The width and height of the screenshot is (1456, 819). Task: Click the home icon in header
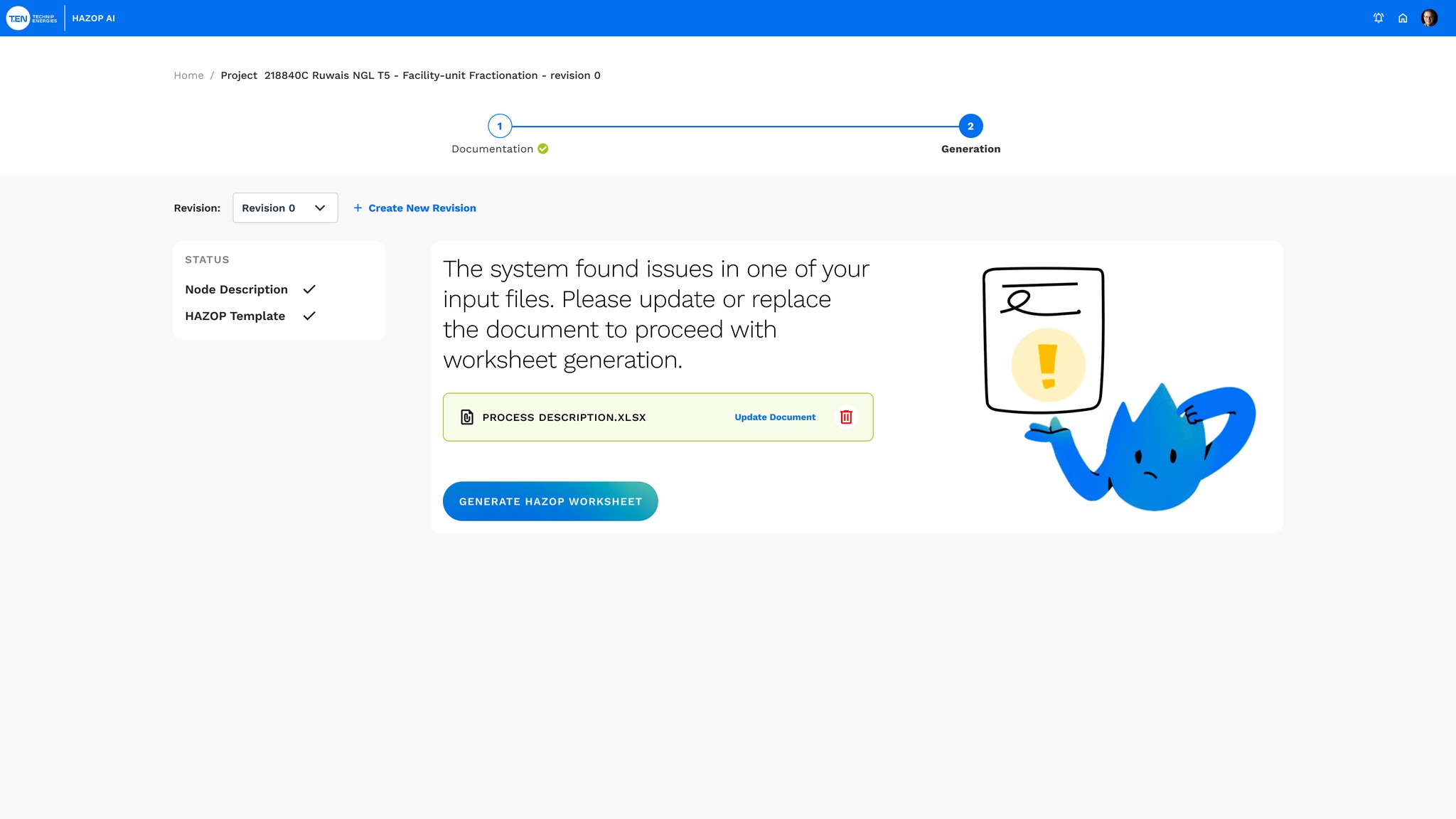click(1403, 18)
